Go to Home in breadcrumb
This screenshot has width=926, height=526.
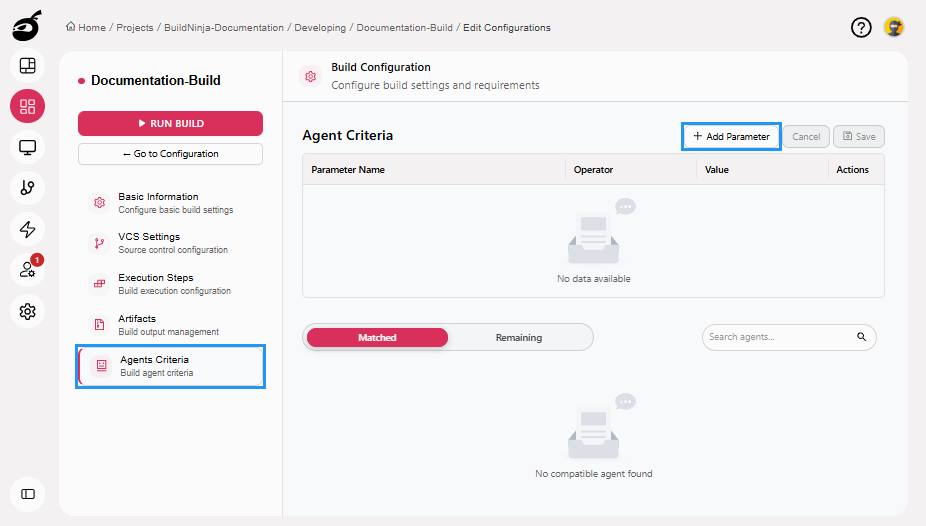[x=92, y=28]
